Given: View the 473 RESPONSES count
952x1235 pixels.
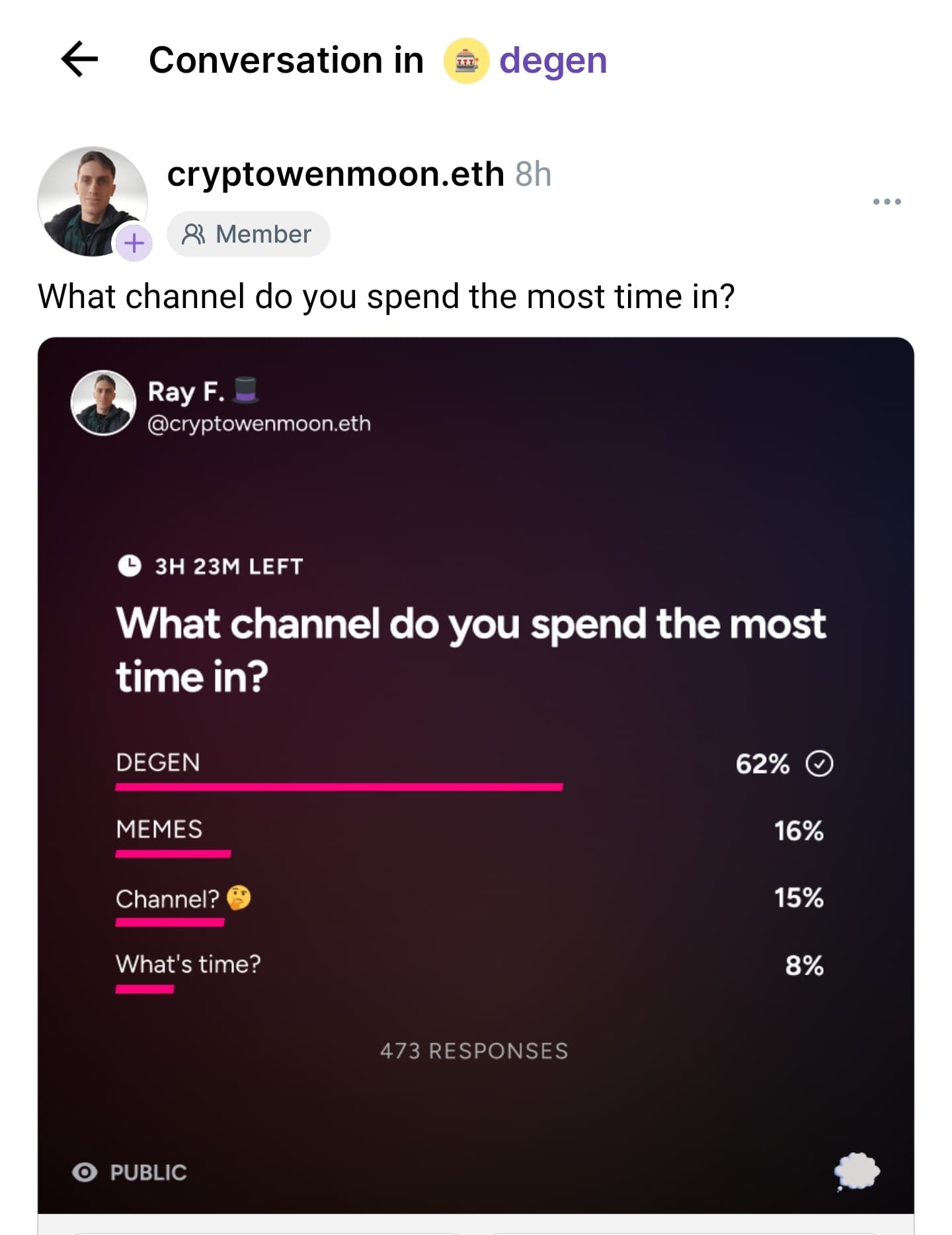Looking at the screenshot, I should click(474, 1051).
